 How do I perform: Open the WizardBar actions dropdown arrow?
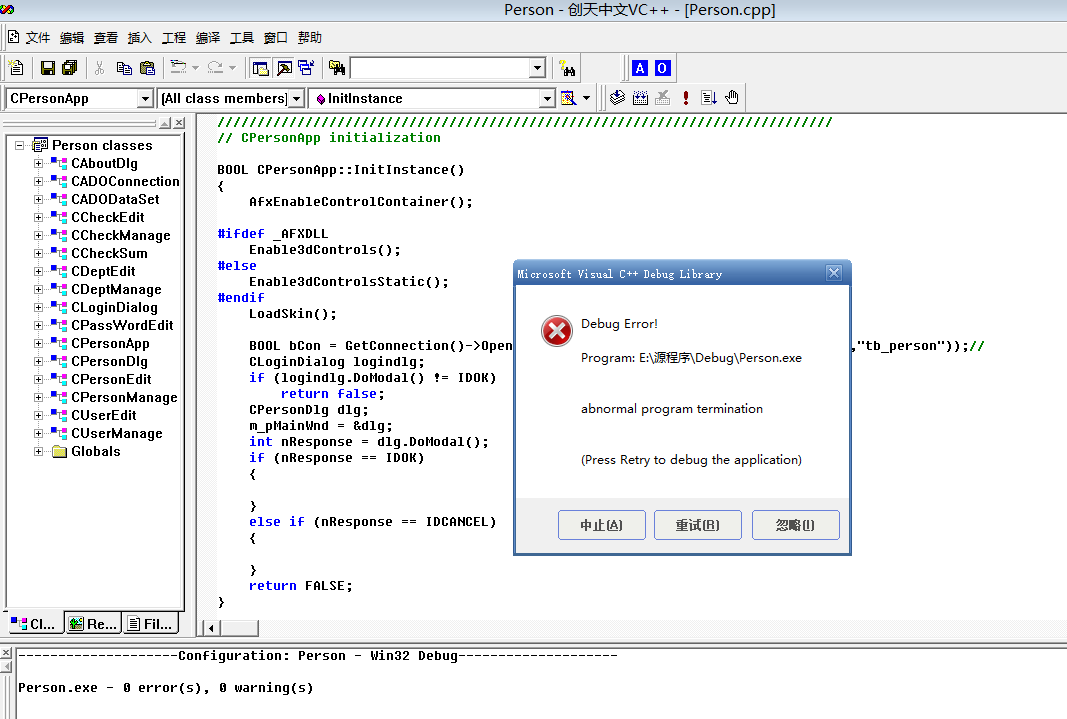pyautogui.click(x=587, y=98)
